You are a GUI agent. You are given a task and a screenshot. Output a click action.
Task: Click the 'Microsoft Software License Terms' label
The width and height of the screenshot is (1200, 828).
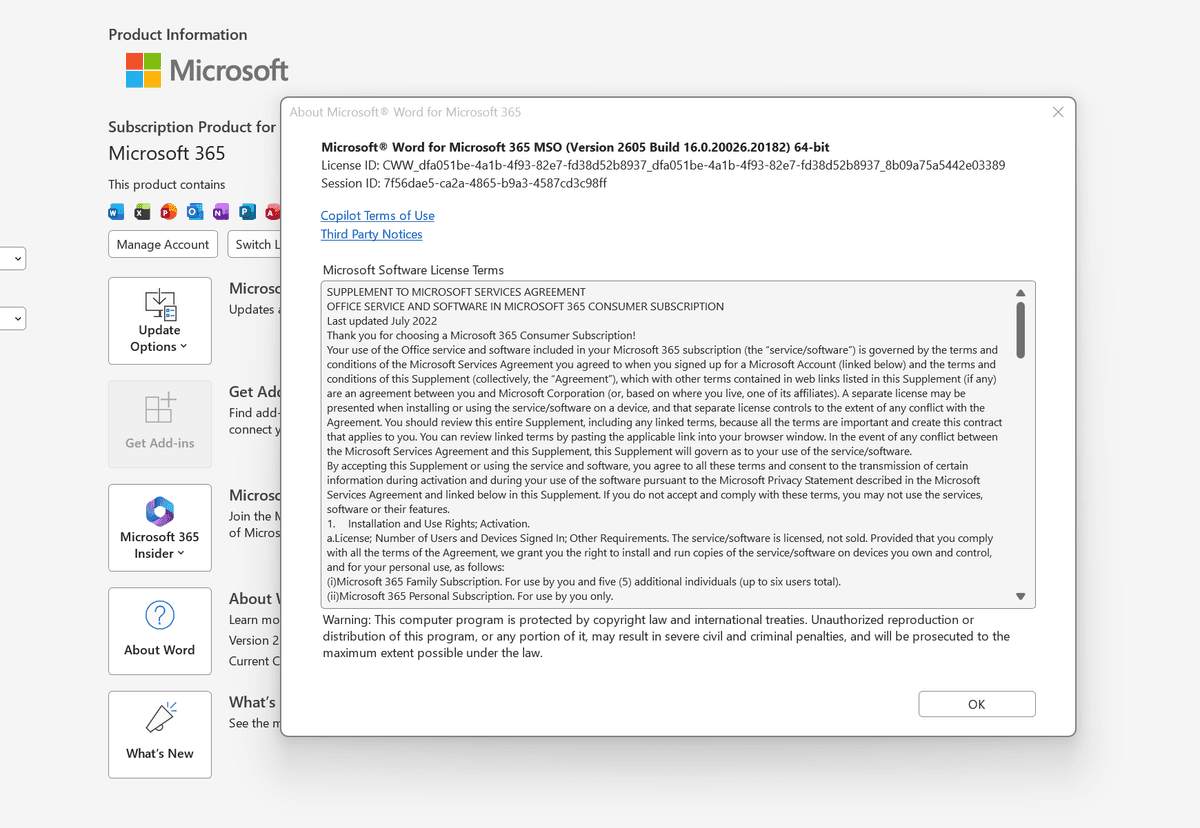[413, 270]
